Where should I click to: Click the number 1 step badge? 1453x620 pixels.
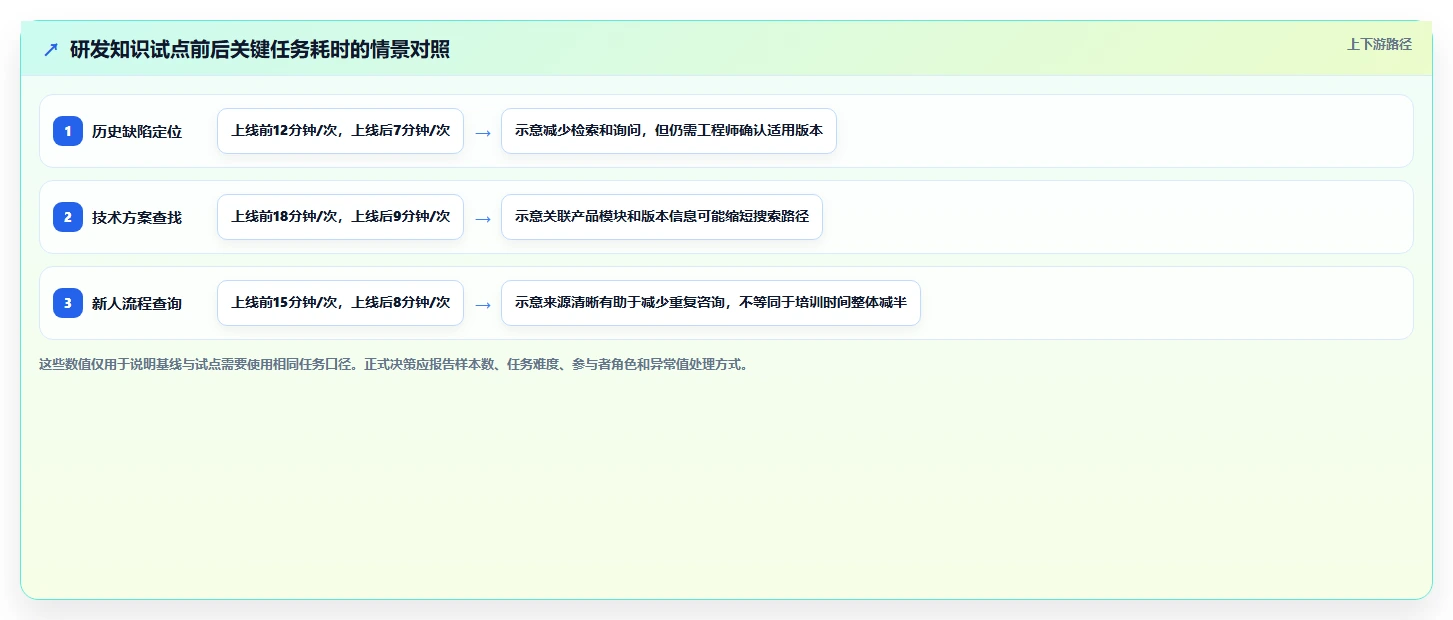(68, 131)
